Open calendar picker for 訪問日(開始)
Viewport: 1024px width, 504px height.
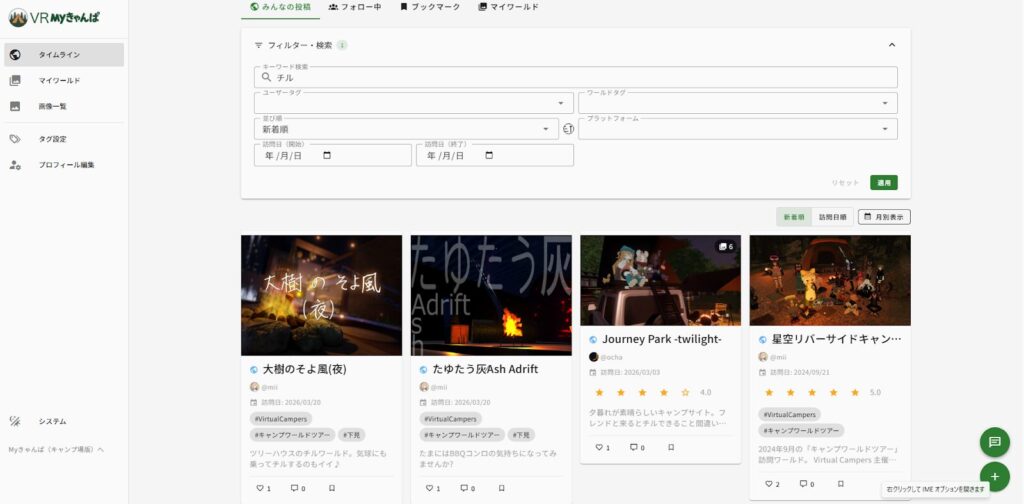pos(327,155)
